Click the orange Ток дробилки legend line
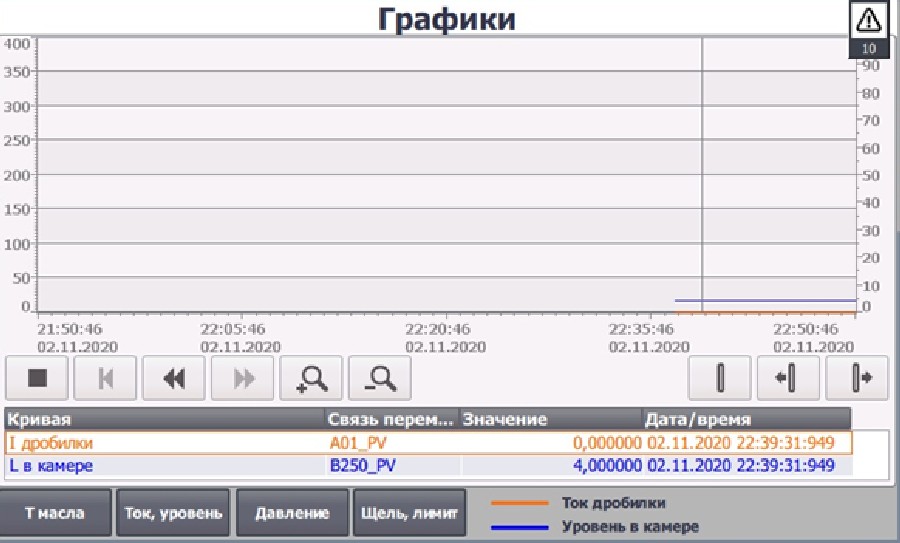The height and width of the screenshot is (543, 900). pos(519,503)
